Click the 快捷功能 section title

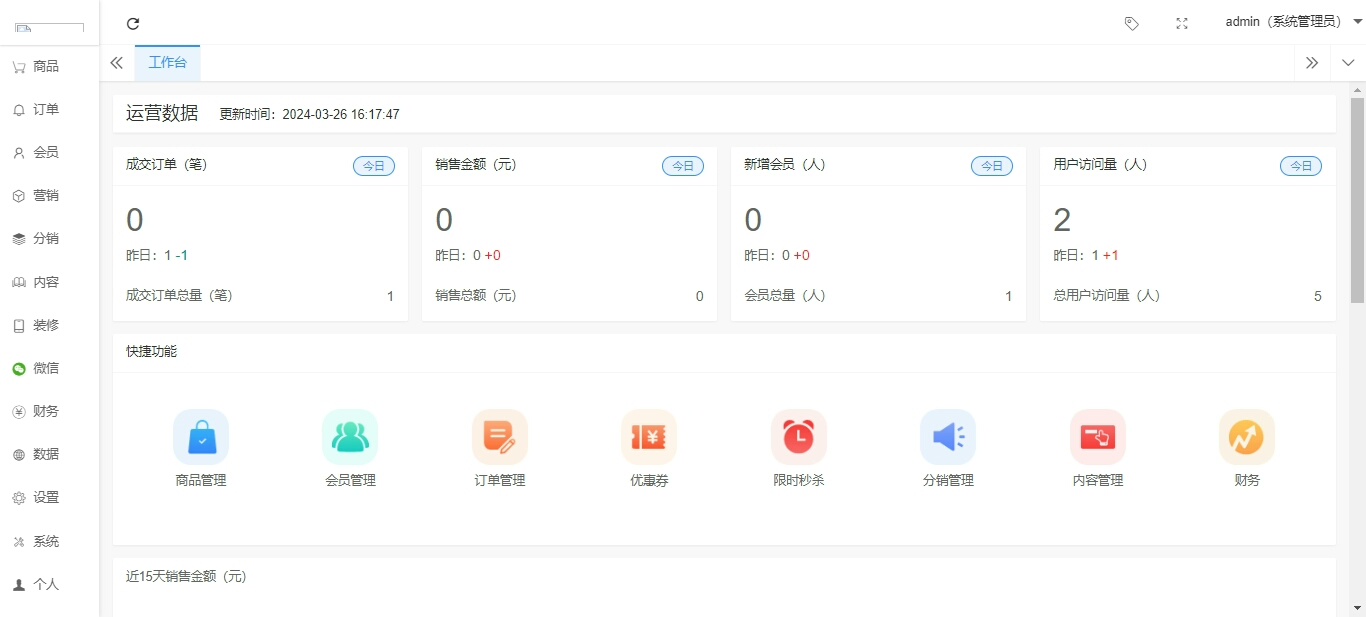(152, 352)
